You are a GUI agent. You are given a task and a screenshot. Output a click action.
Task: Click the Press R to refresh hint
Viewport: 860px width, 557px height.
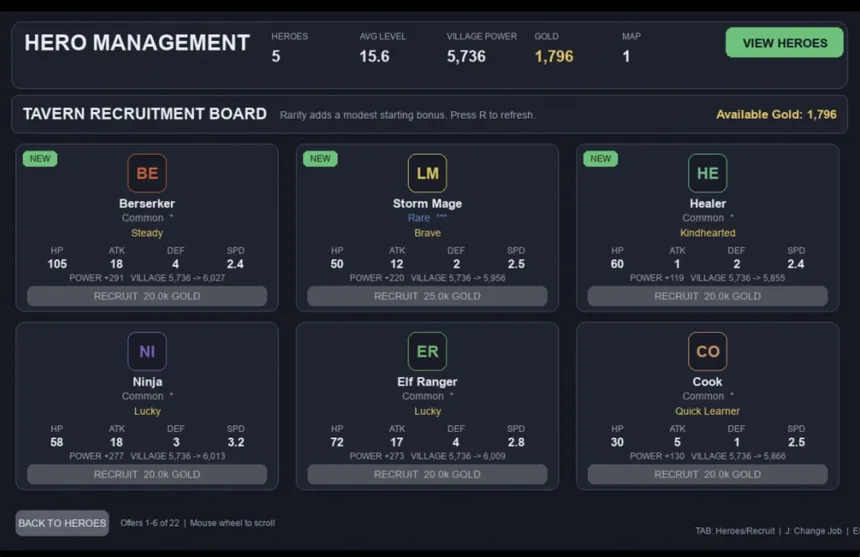pos(493,115)
